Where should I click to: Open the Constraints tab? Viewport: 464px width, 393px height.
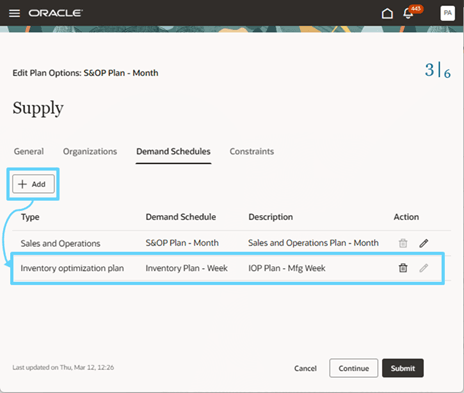(x=252, y=151)
